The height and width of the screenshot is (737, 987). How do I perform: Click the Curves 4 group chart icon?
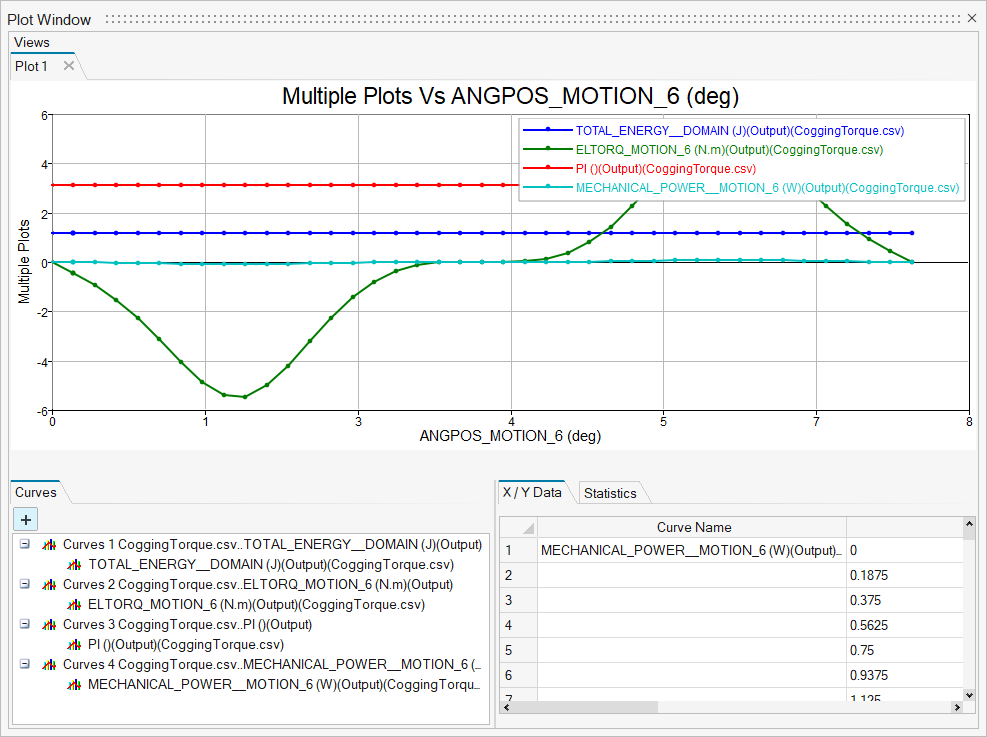[x=48, y=665]
